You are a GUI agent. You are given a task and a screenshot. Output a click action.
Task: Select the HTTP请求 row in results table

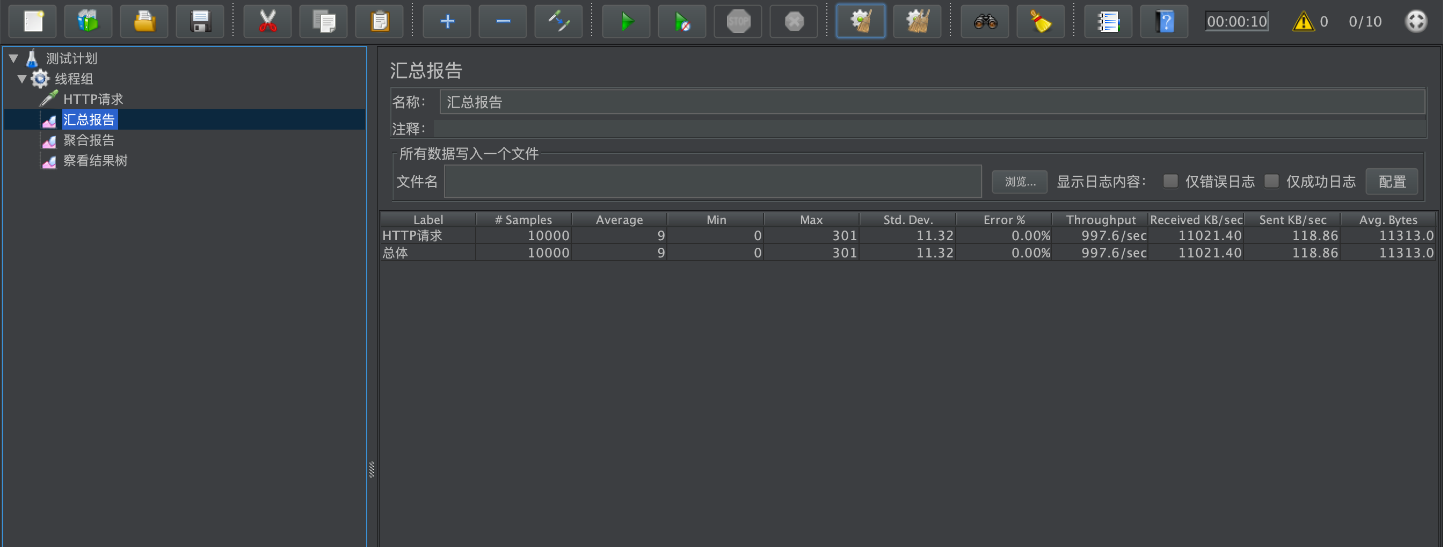908,236
